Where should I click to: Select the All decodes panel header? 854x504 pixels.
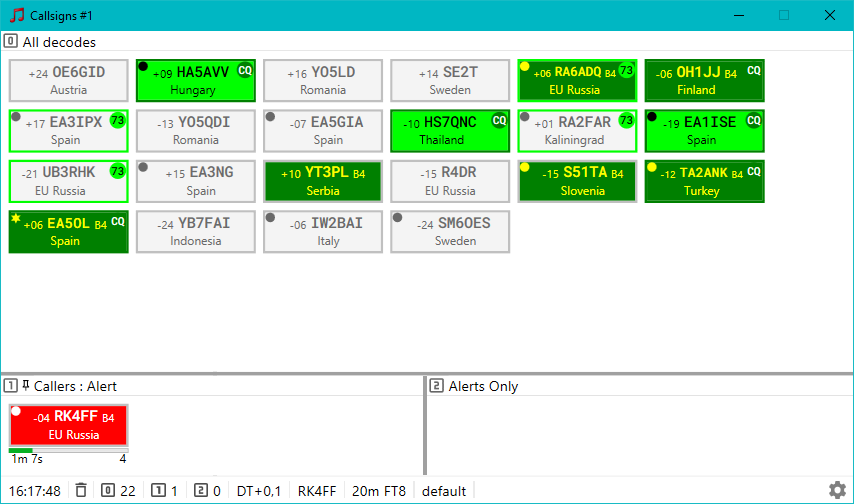(x=59, y=42)
